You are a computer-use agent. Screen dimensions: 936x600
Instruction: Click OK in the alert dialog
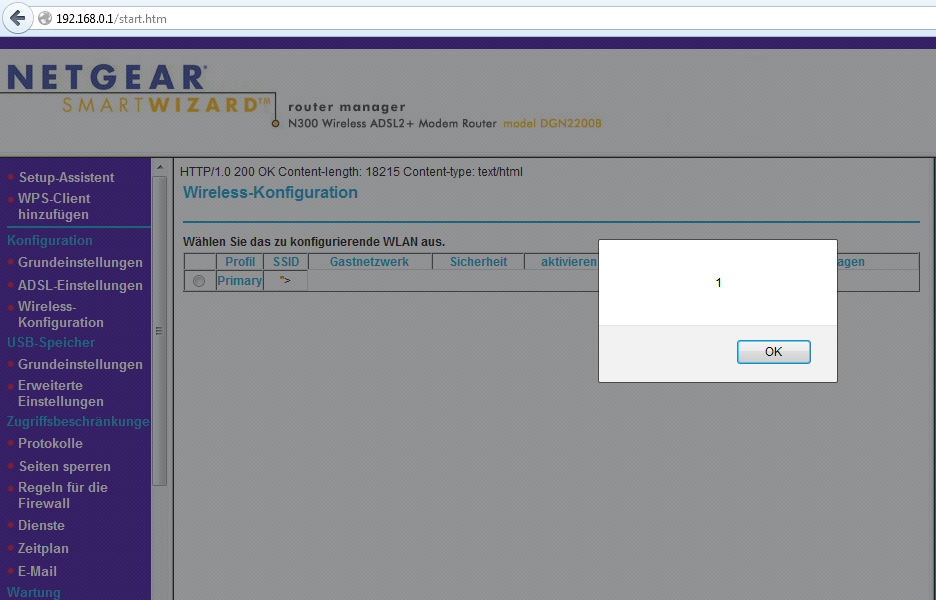[x=773, y=352]
